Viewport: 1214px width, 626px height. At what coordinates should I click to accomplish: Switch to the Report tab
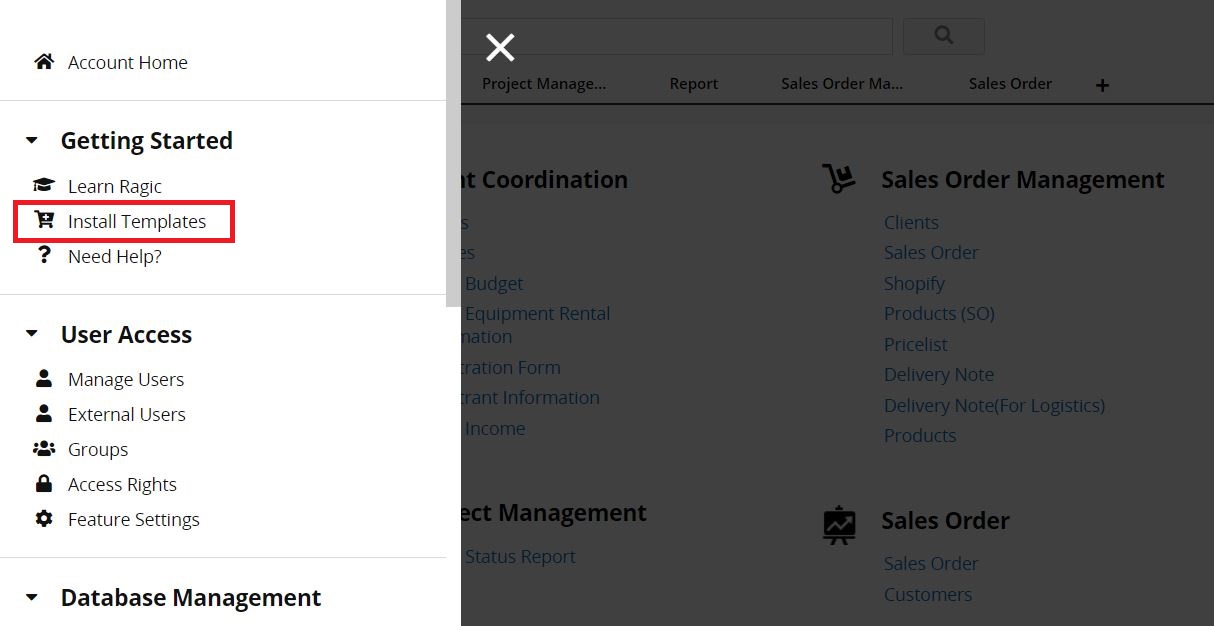(x=694, y=84)
